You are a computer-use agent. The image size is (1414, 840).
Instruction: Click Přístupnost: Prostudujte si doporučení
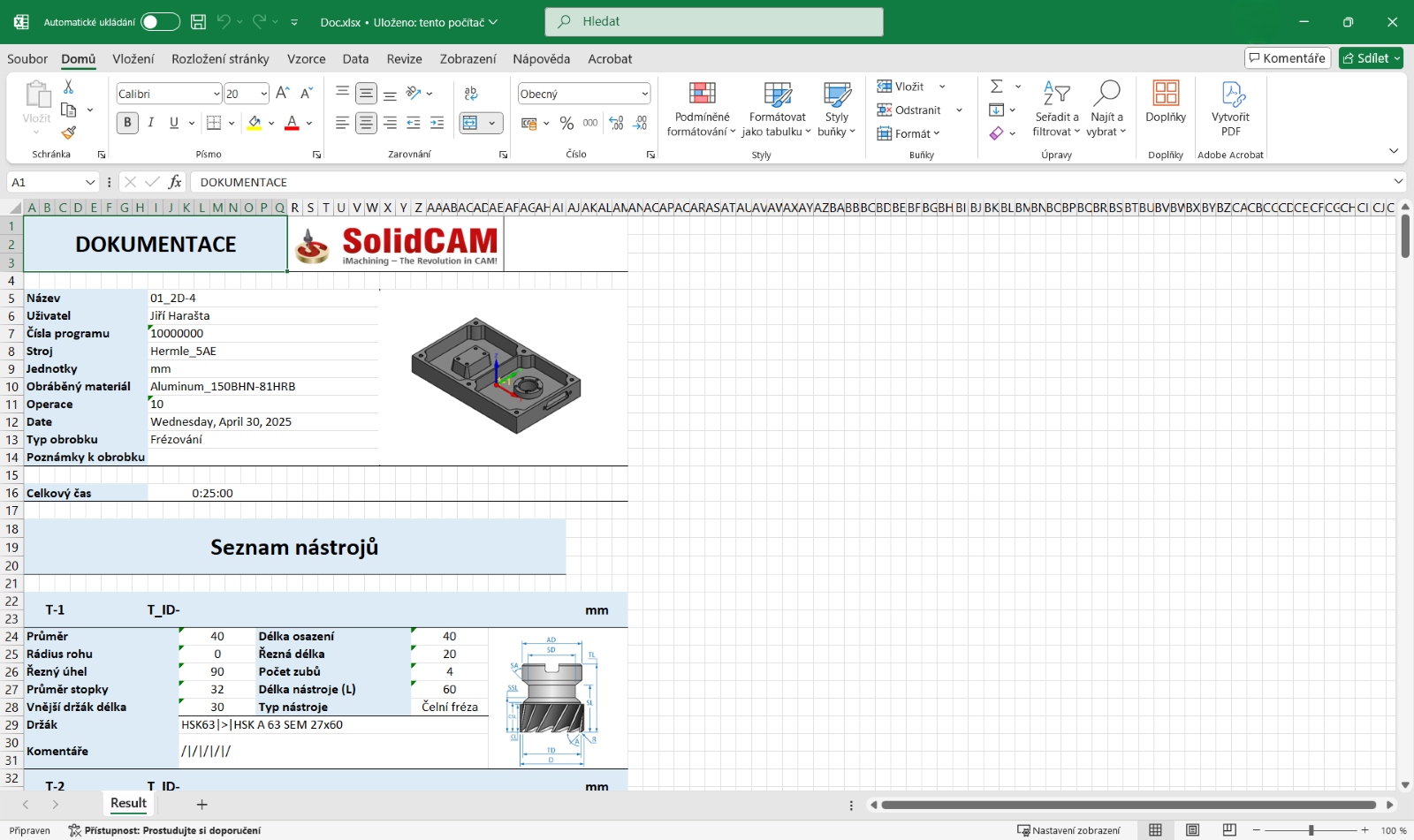164,830
